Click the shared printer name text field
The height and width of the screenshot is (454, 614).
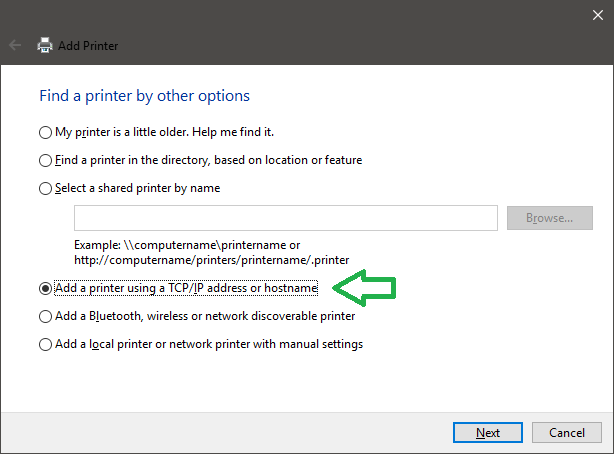[285, 218]
